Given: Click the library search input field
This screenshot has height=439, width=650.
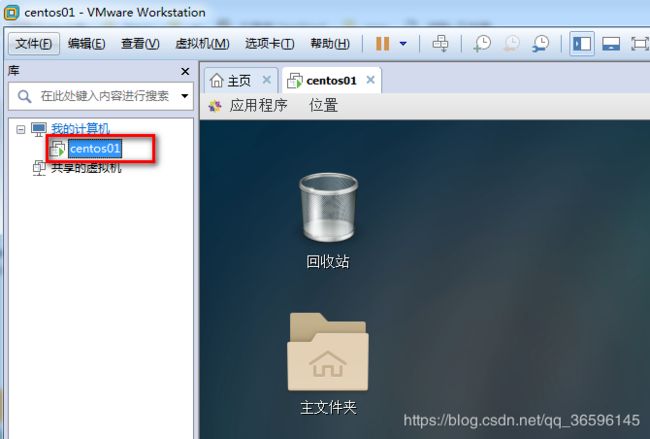Looking at the screenshot, I should click(101, 96).
